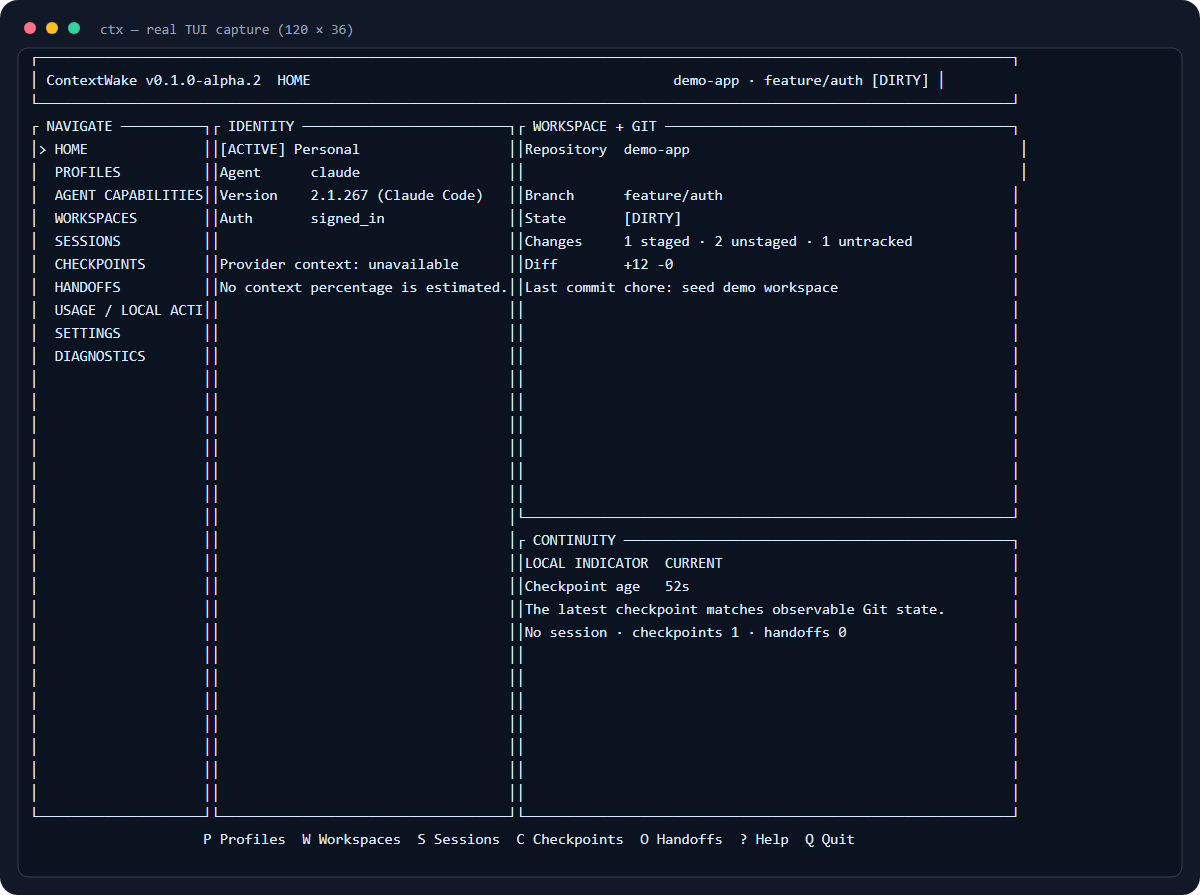The image size is (1200, 895).
Task: Select HOME in the Navigate list
Action: pos(71,149)
